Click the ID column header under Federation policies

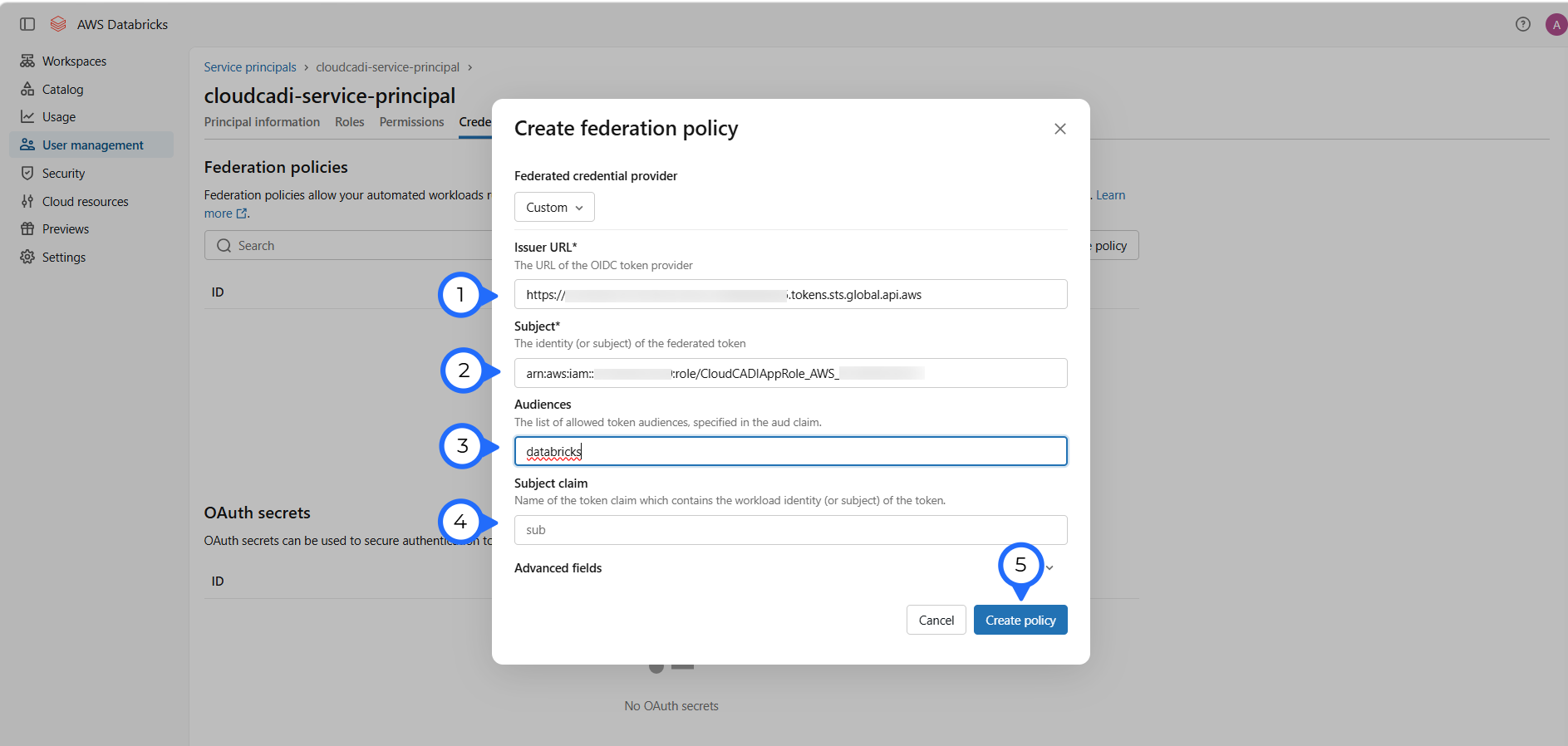[218, 292]
